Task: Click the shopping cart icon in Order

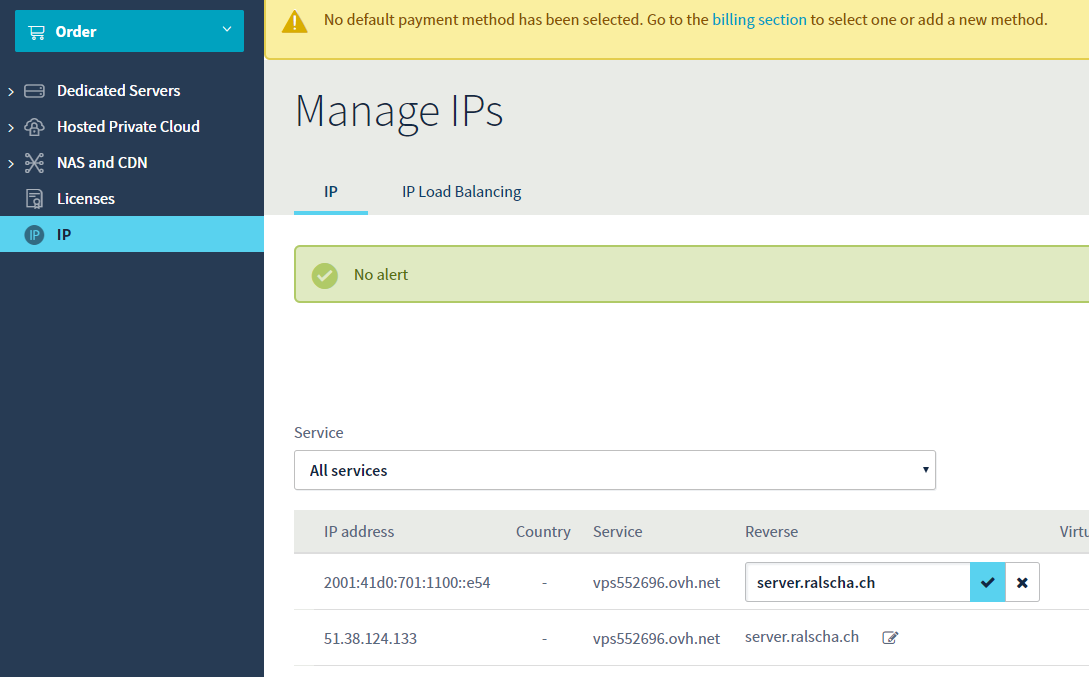Action: pos(37,32)
